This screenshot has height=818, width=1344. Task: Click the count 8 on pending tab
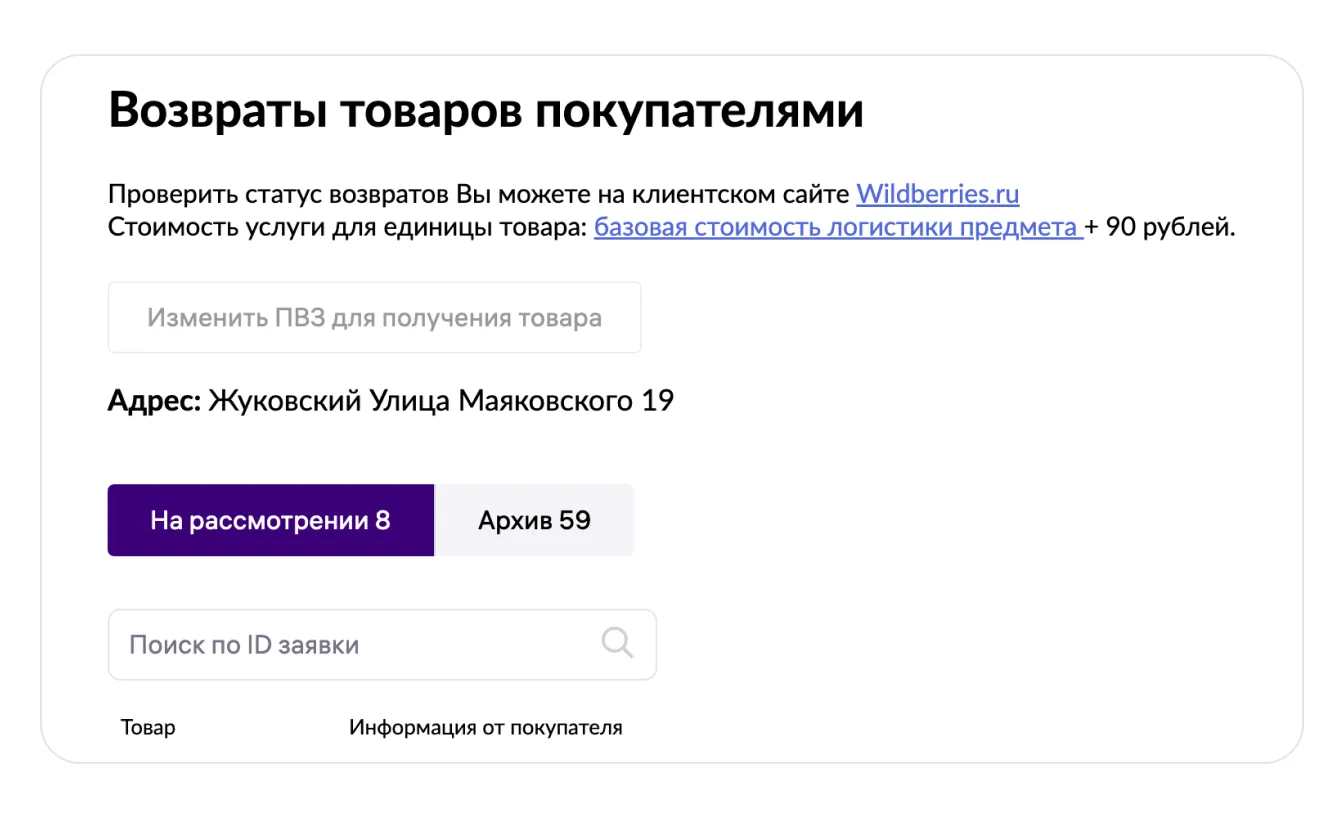(x=383, y=520)
